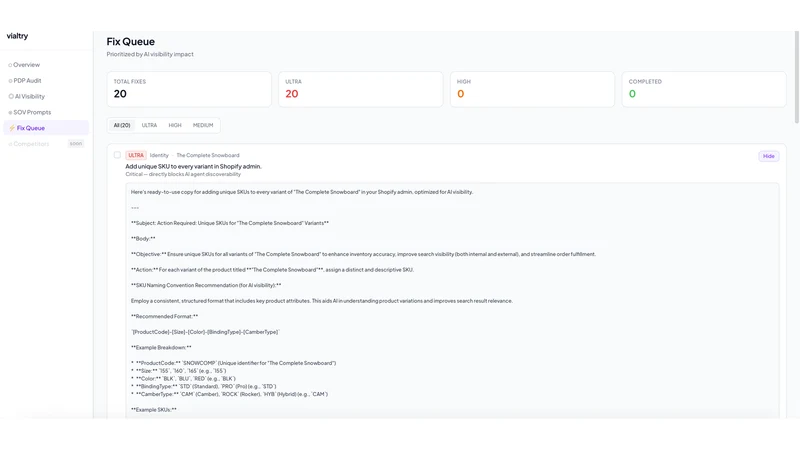Filter fixes by MEDIUM tab
Image resolution: width=800 pixels, height=450 pixels.
point(203,125)
